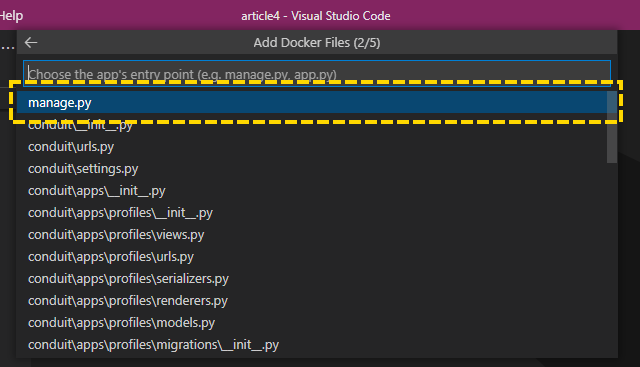Click the back arrow in Add Docker Files
Image resolution: width=640 pixels, height=367 pixels.
[x=31, y=42]
